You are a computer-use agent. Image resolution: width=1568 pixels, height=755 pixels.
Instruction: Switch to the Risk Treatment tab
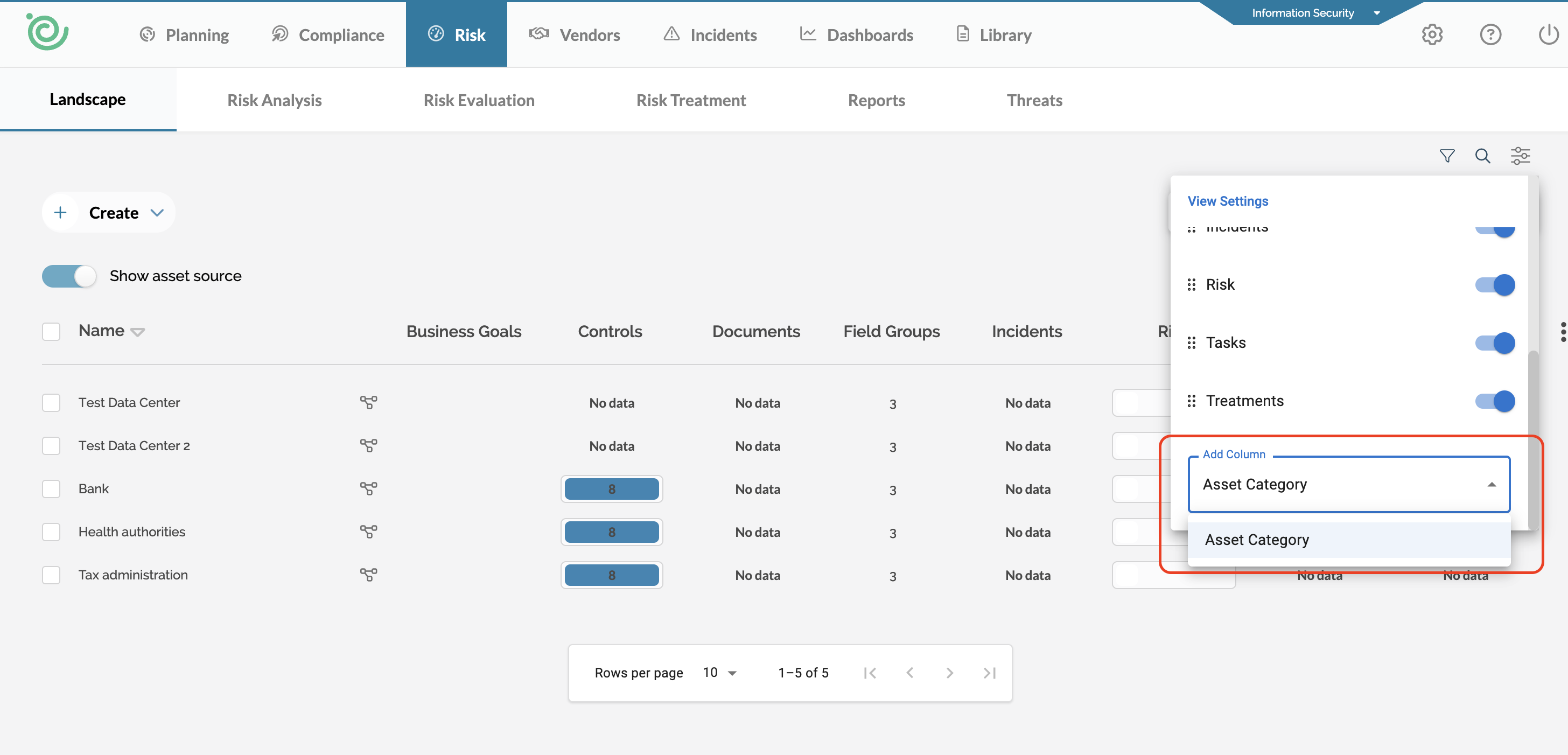tap(691, 100)
